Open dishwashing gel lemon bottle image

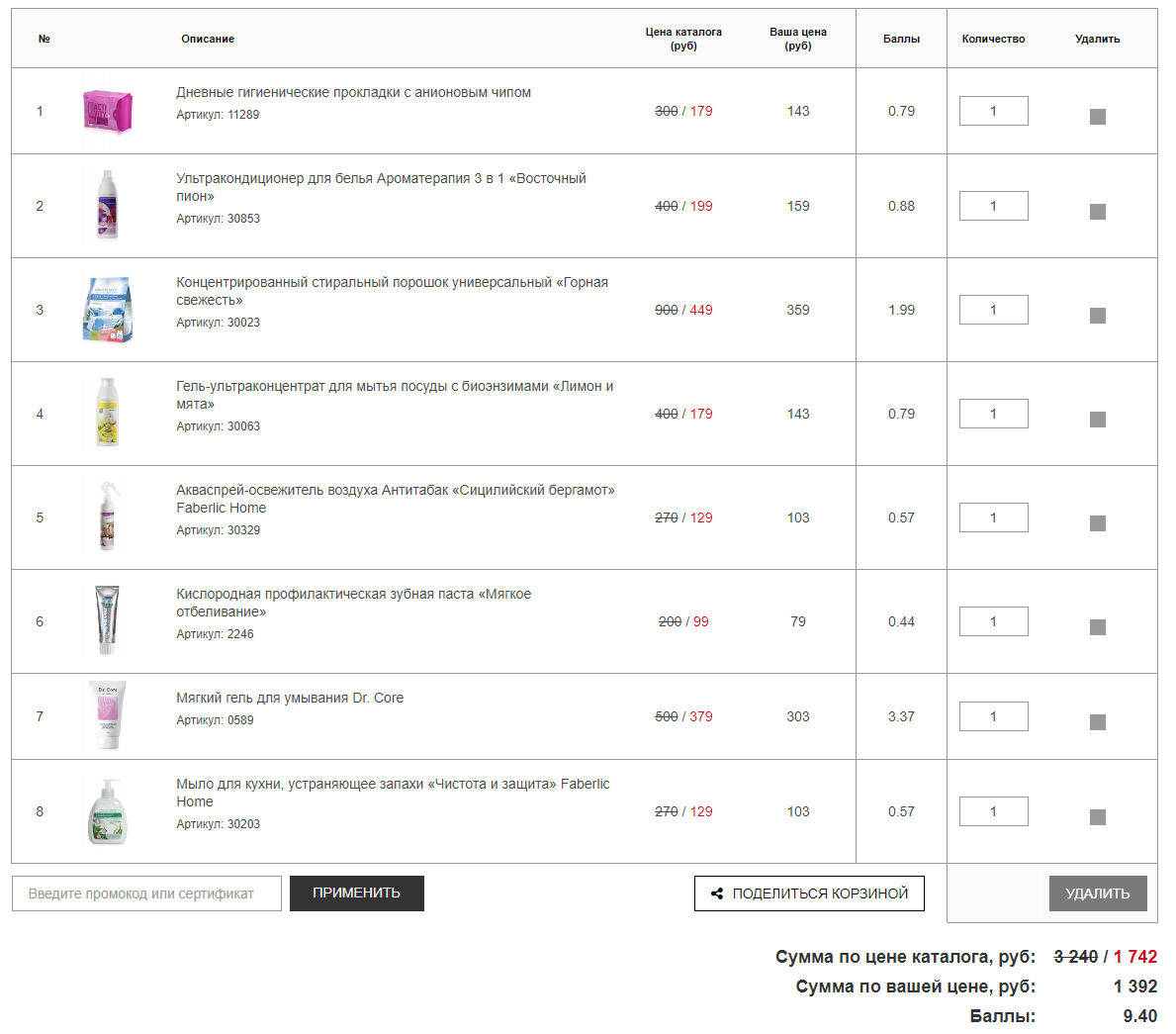point(107,413)
